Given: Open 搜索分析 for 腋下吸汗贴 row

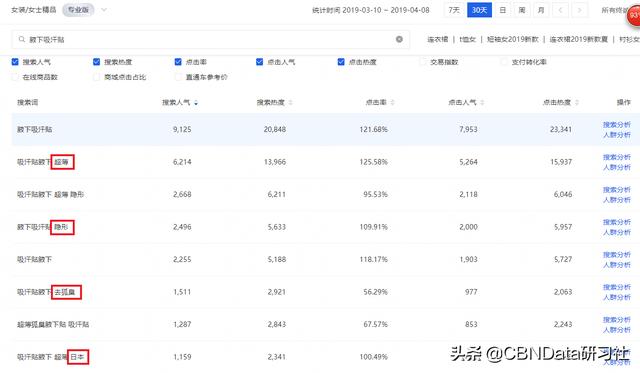Looking at the screenshot, I should [x=617, y=124].
